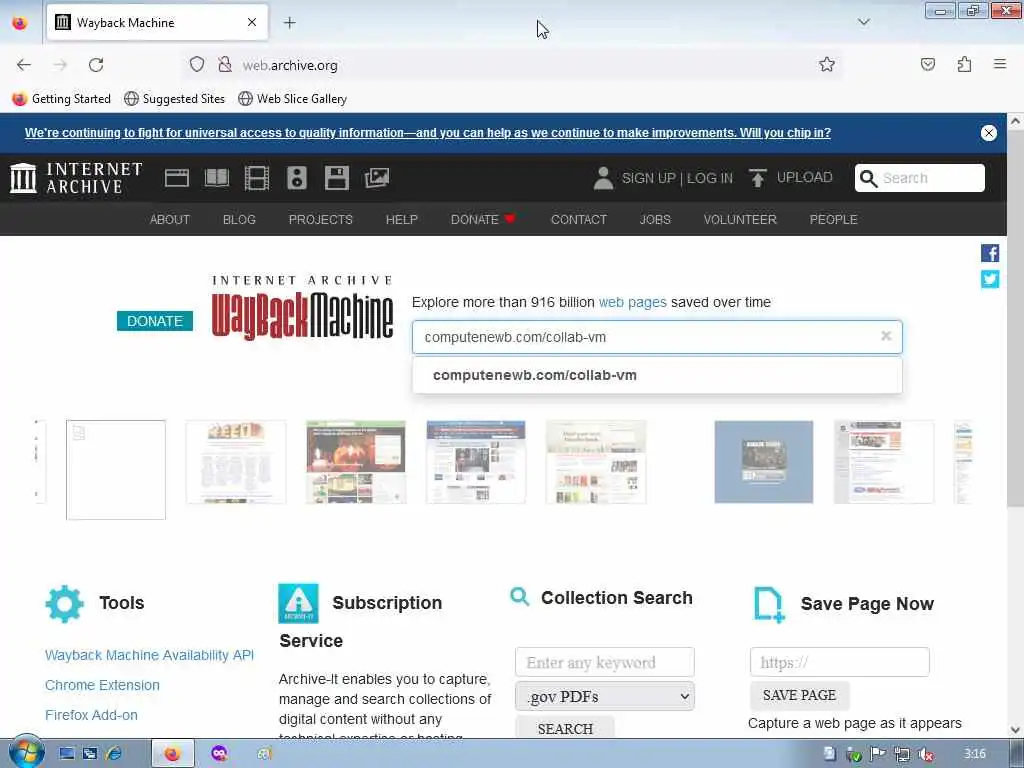Click the SIGN UP link
The width and height of the screenshot is (1024, 768).
tap(648, 178)
